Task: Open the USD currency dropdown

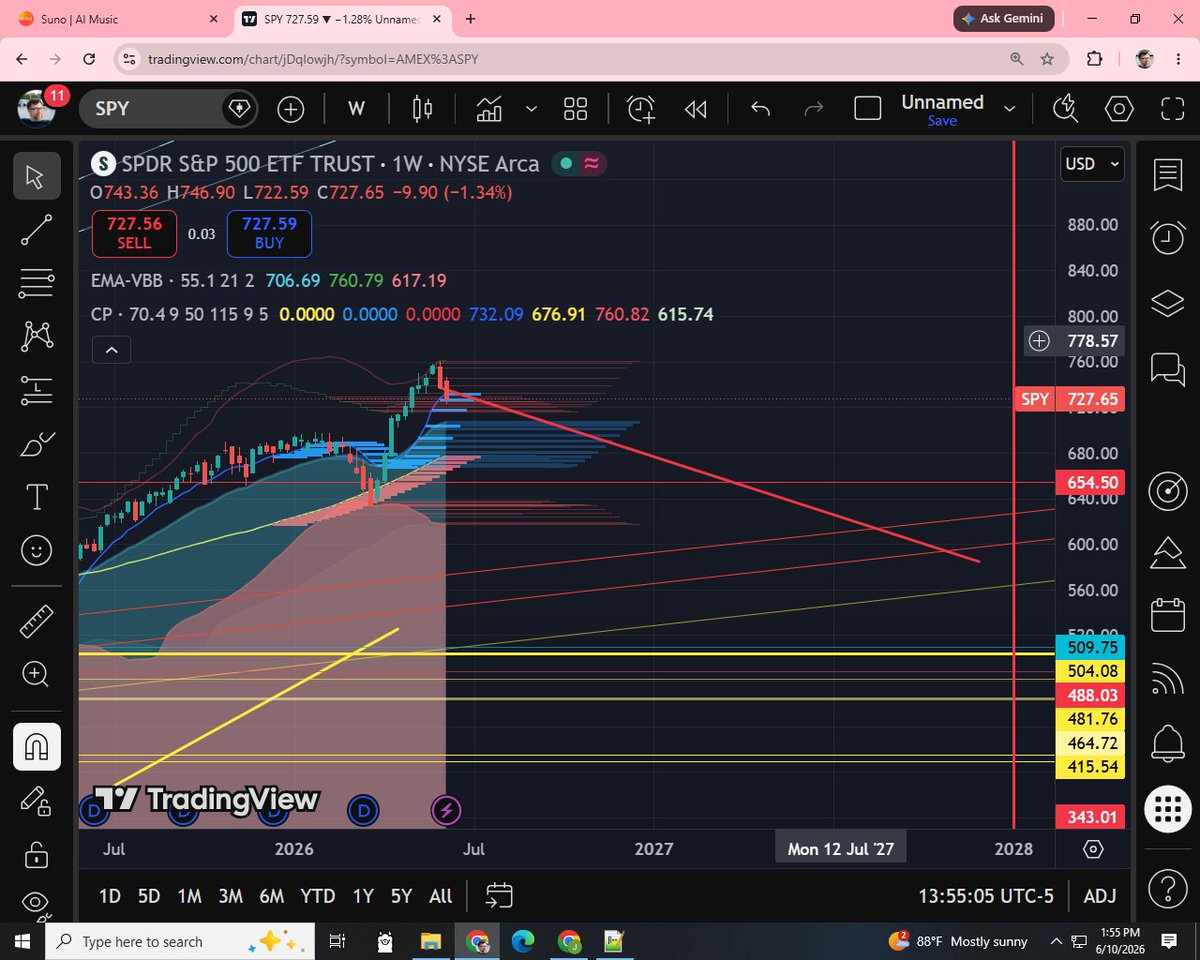Action: 1092,164
